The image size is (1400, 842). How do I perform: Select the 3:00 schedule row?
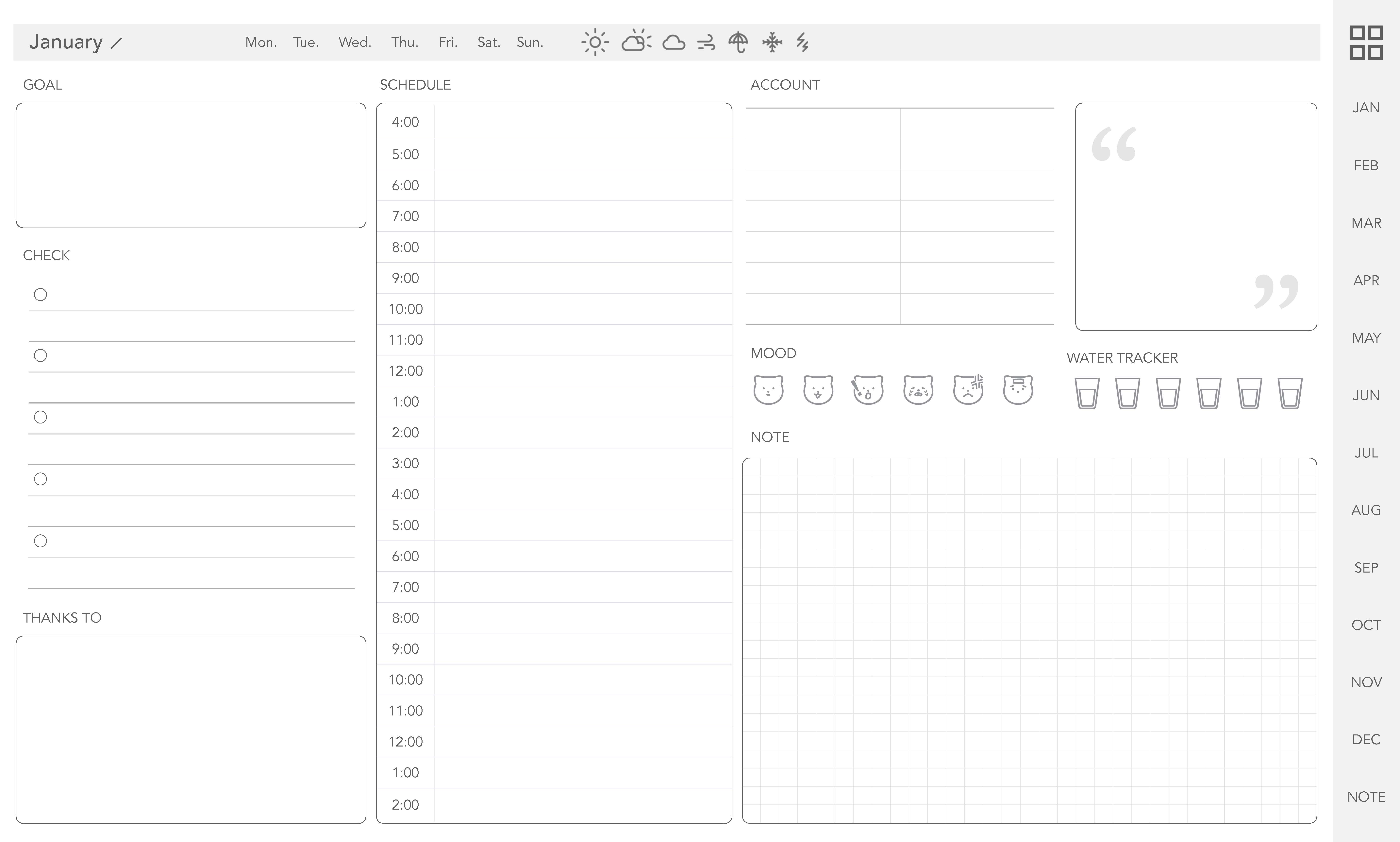coord(554,464)
